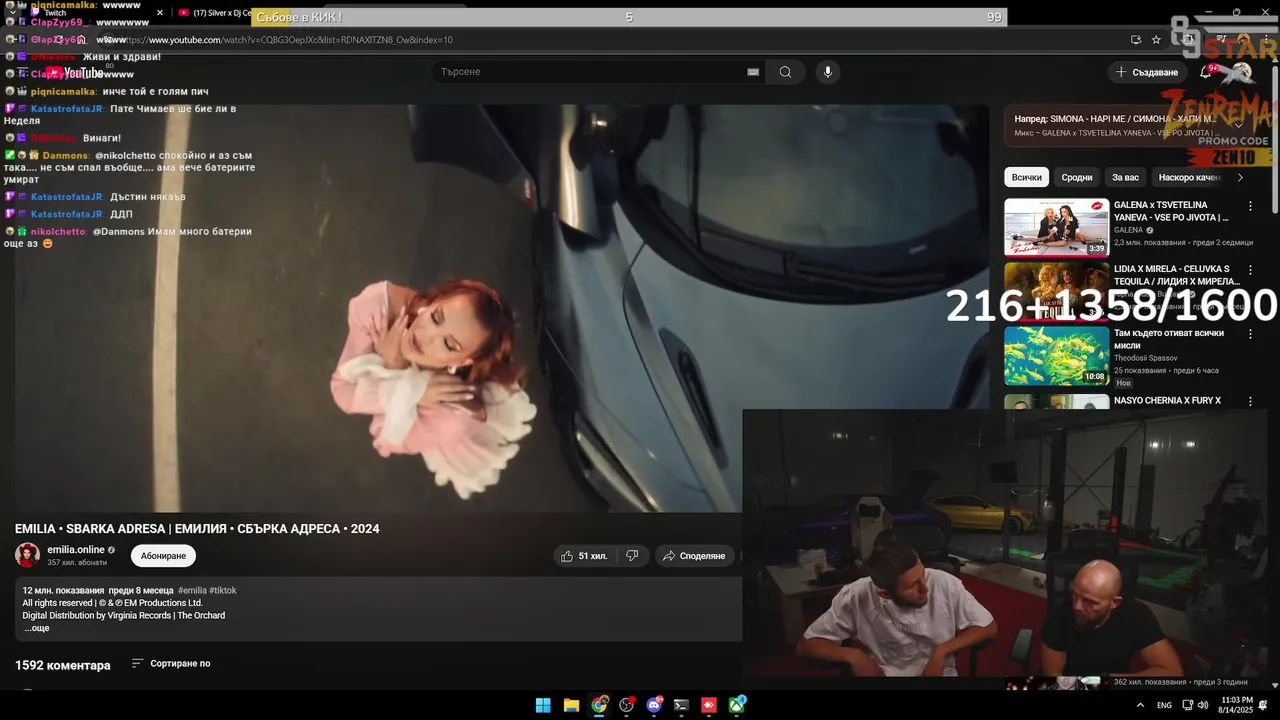Screen dimensions: 1280x720
Task: Activate voice search microphone icon
Action: [827, 72]
